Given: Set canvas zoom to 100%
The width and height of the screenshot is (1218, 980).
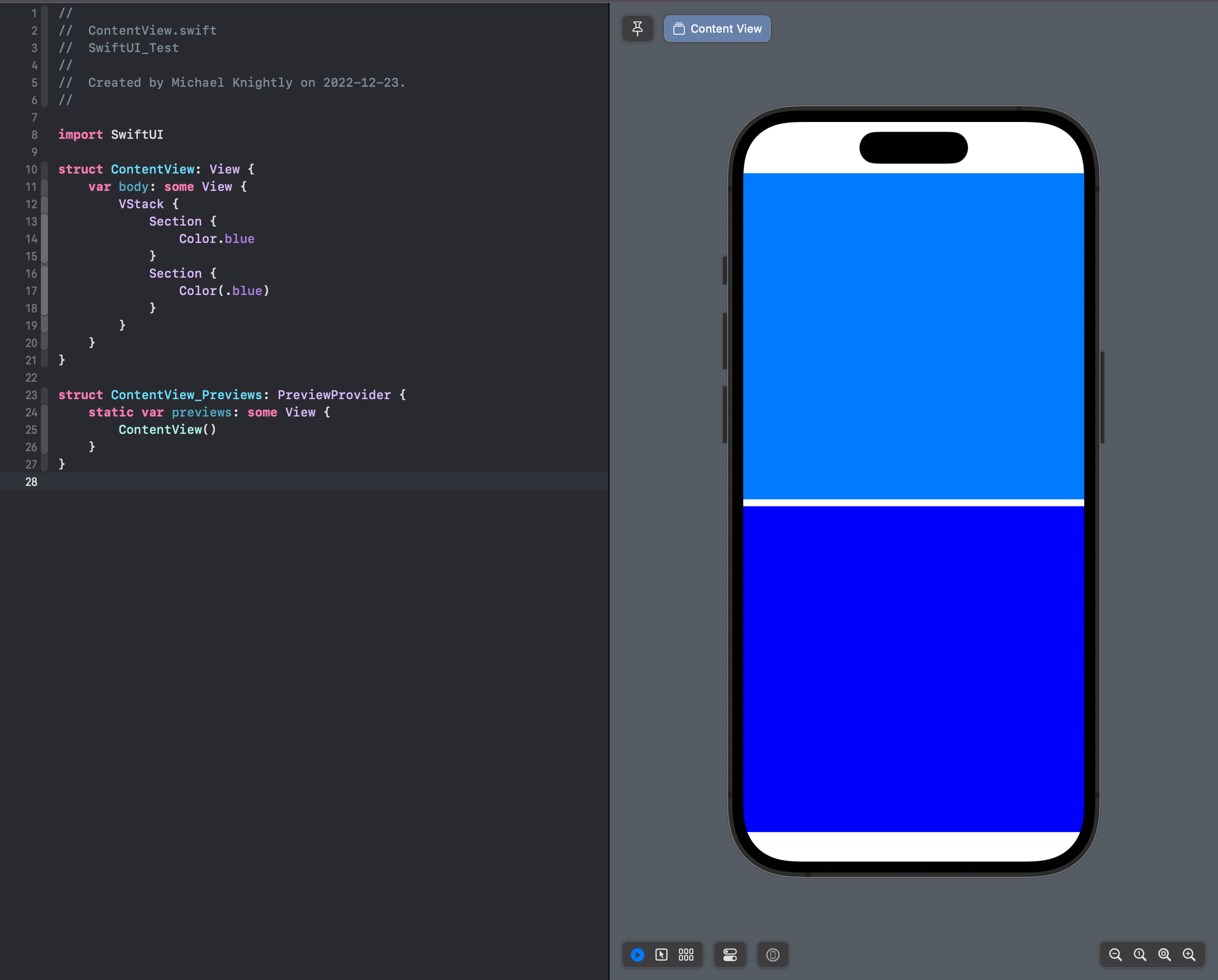Looking at the screenshot, I should [1139, 954].
